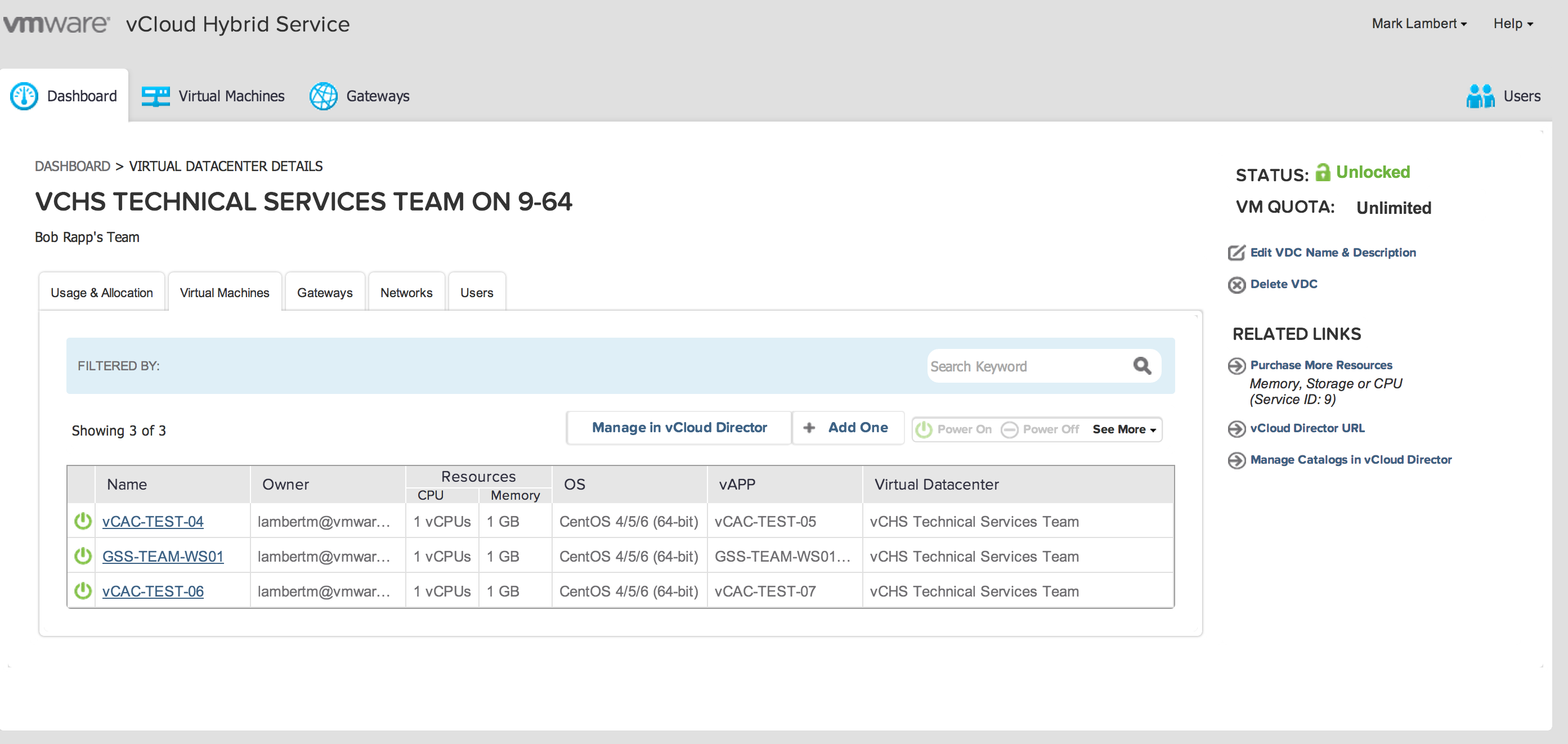Open the Mark Lambert user dropdown
The height and width of the screenshot is (744, 1568).
1419,24
